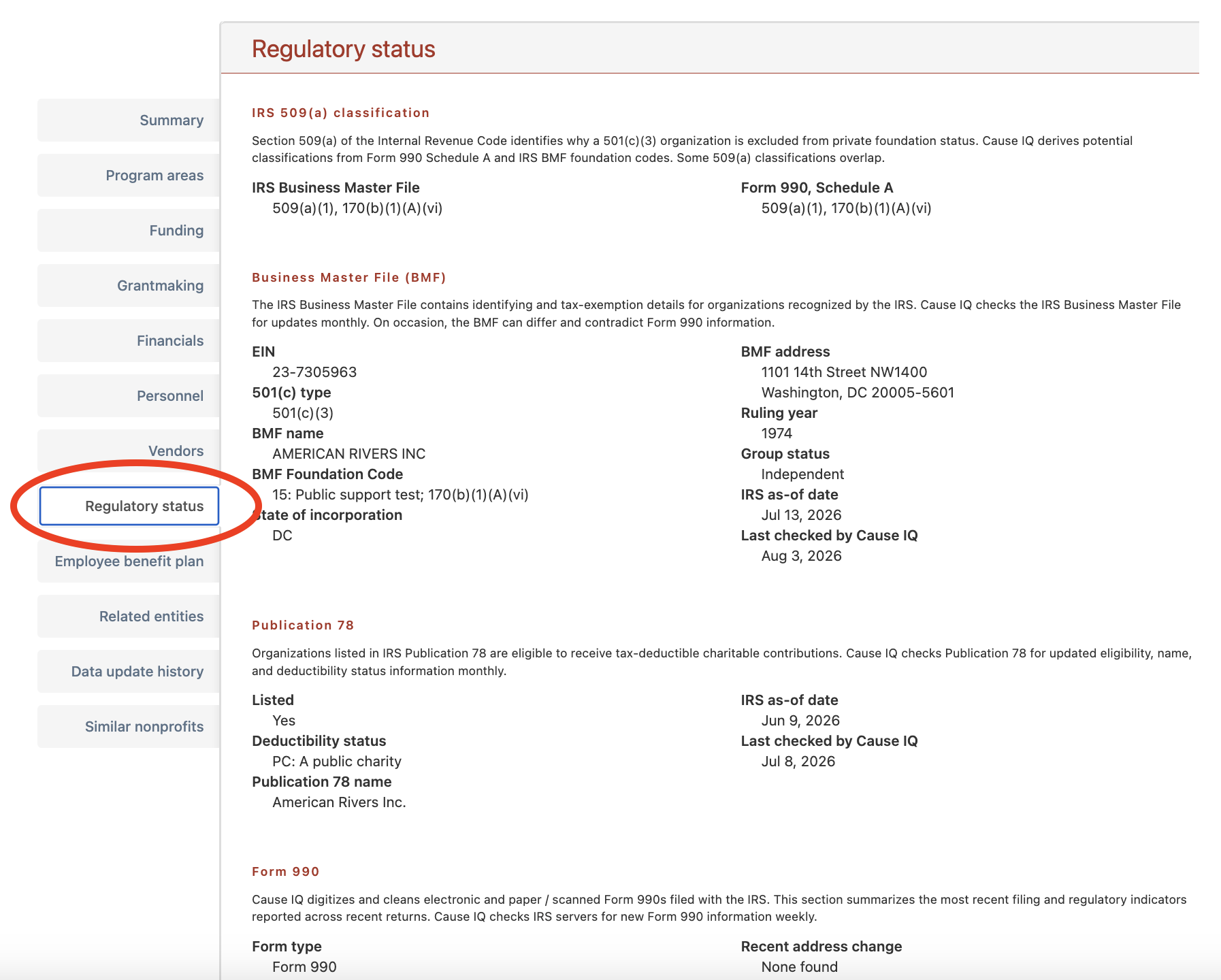Click the 501(c)(3) type value
The width and height of the screenshot is (1221, 980).
pyautogui.click(x=303, y=413)
